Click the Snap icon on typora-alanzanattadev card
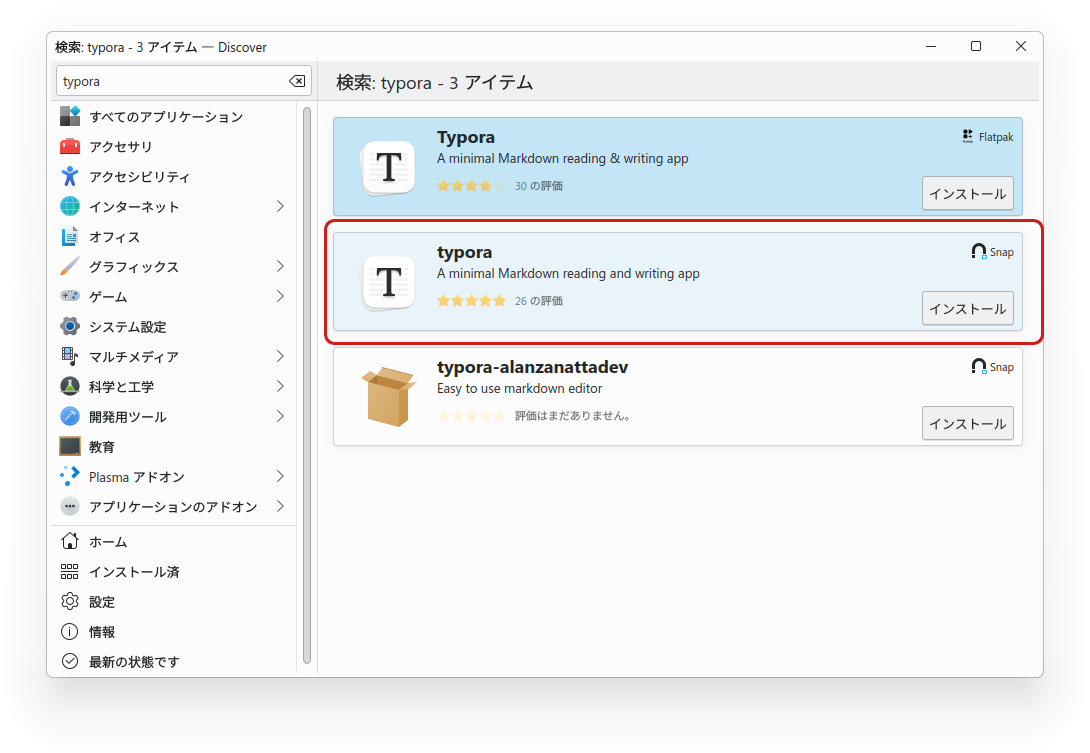 979,366
